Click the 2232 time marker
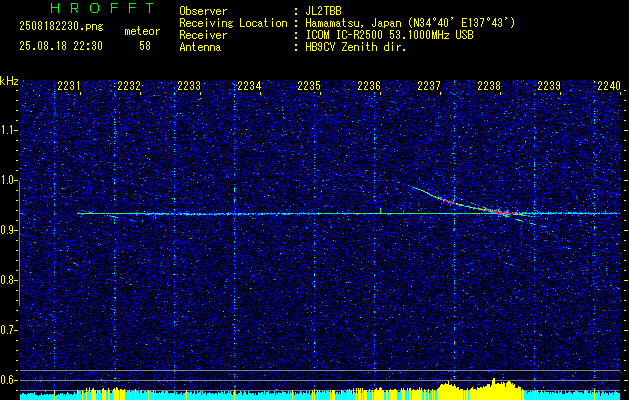629x400 pixels. (129, 86)
